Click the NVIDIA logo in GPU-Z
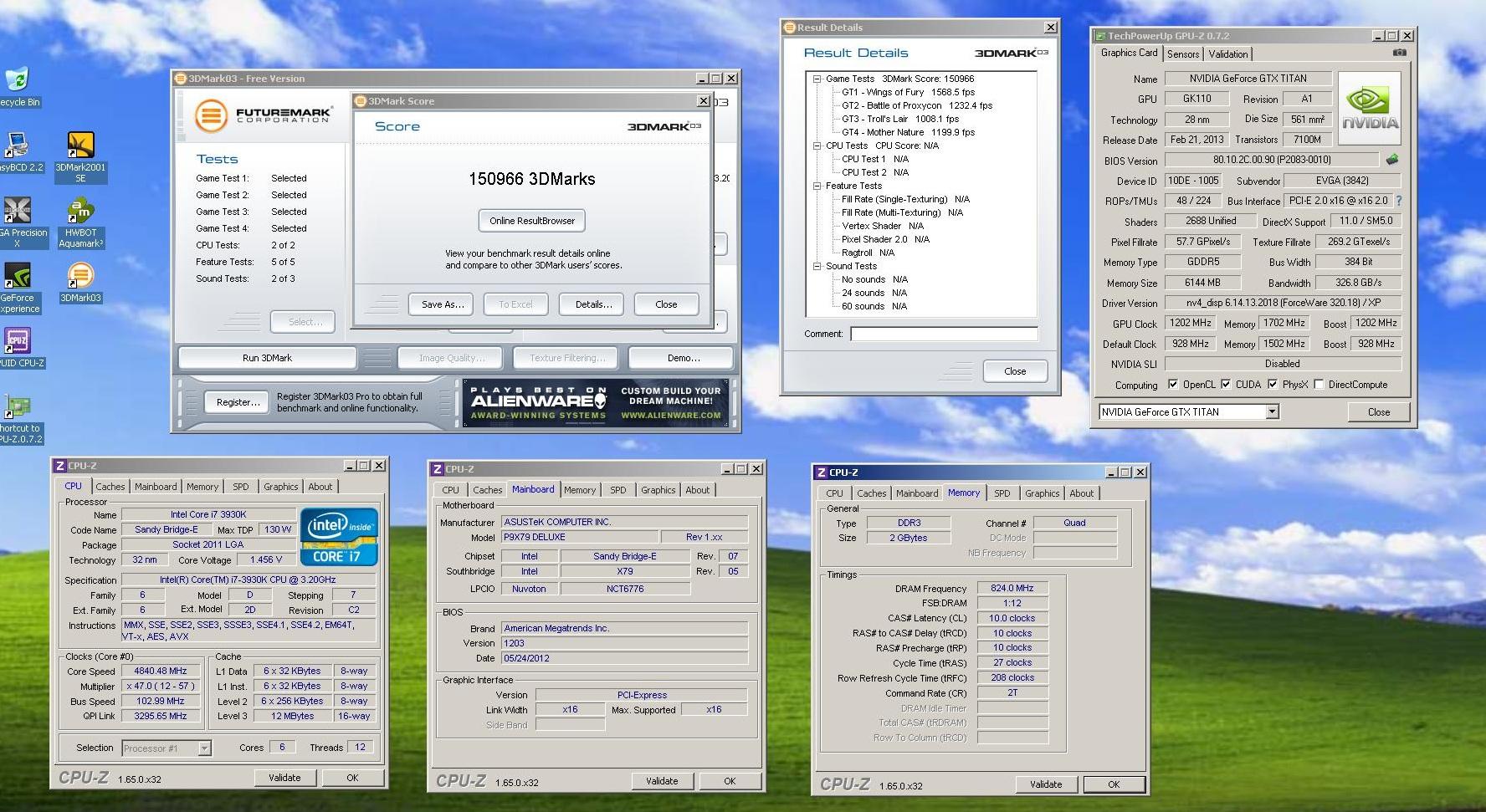Image resolution: width=1486 pixels, height=812 pixels. click(1370, 109)
